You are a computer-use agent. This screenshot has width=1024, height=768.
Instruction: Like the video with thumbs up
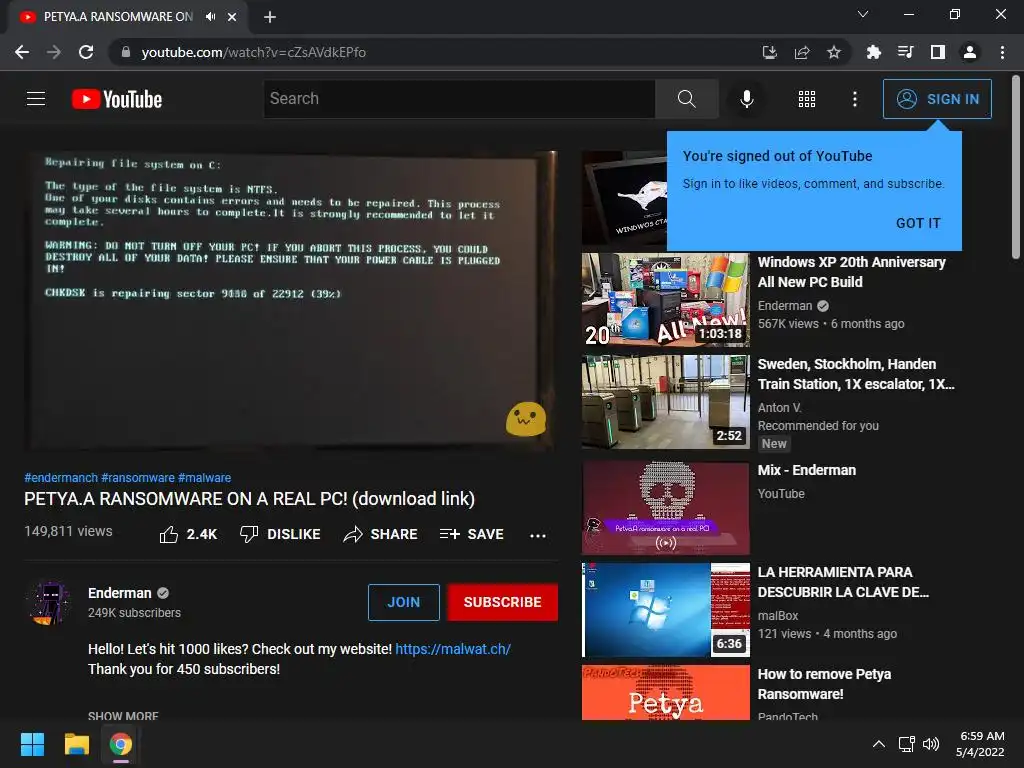point(188,534)
